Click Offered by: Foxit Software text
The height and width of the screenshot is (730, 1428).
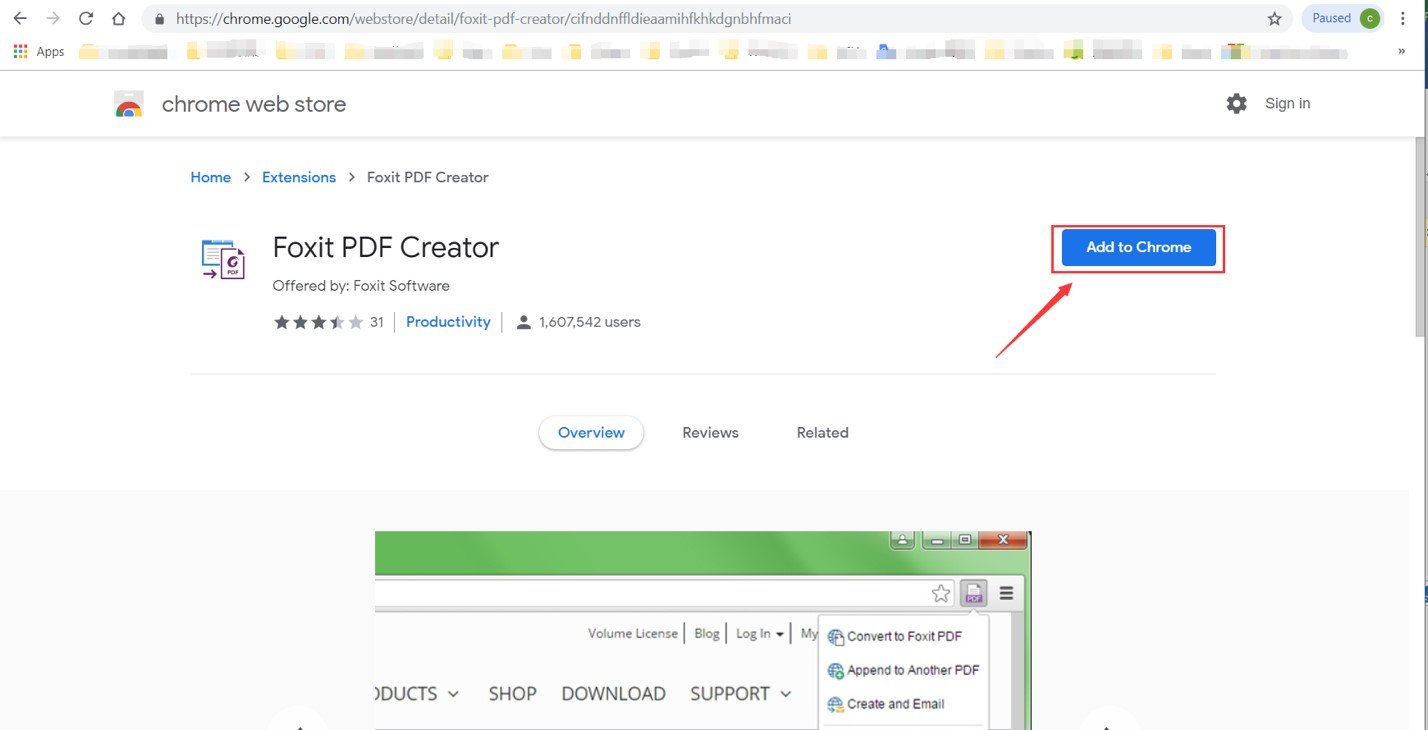pyautogui.click(x=361, y=286)
